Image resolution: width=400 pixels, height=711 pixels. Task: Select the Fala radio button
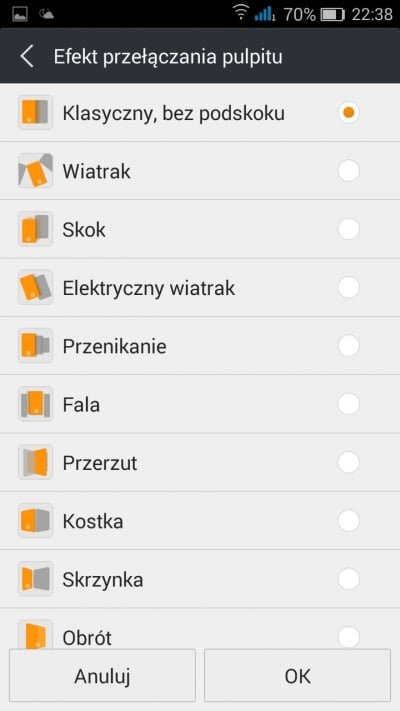point(348,404)
